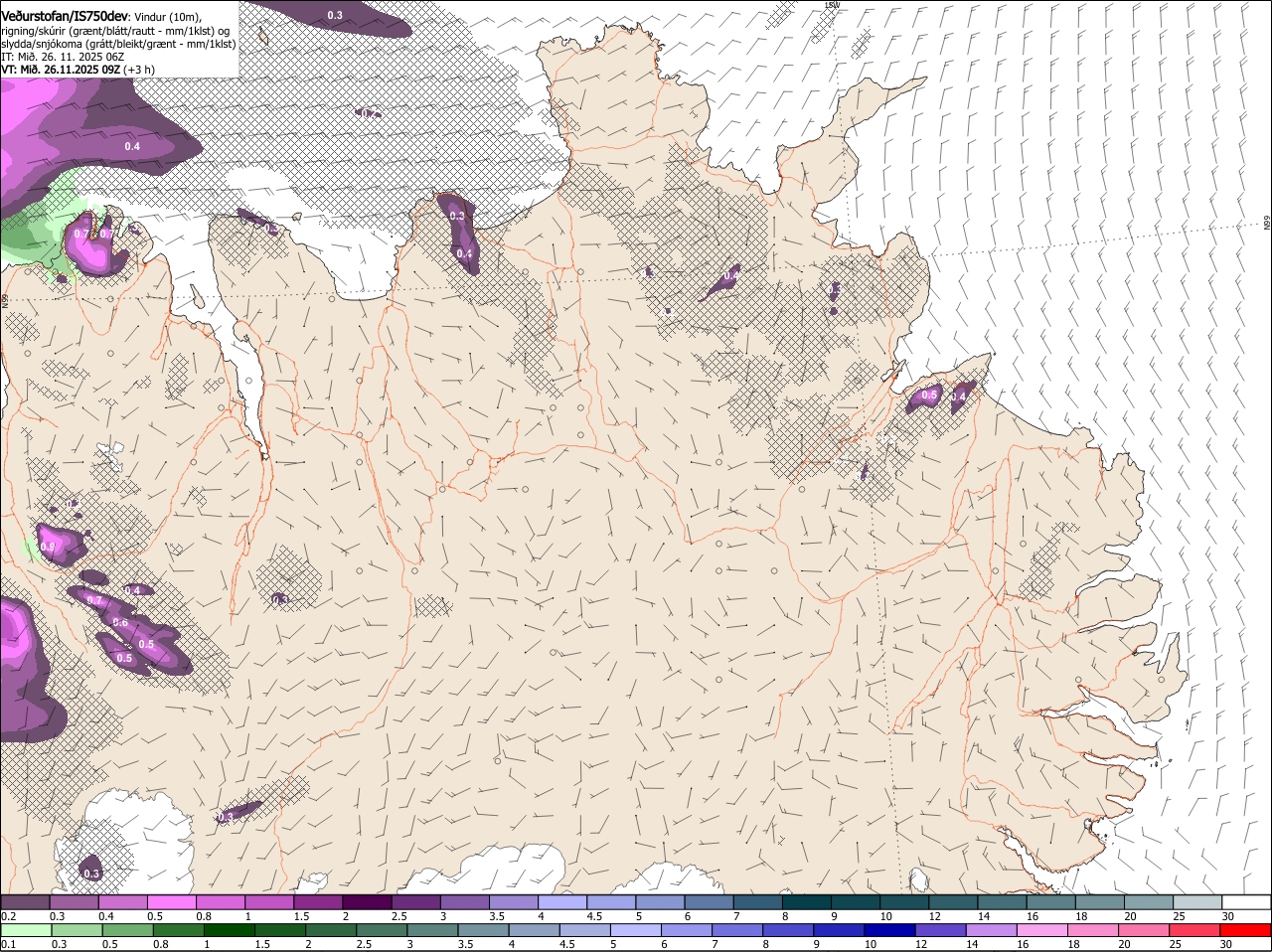Click pink lower swatch between 18 and 20
This screenshot has width=1272, height=952.
coord(1093,930)
